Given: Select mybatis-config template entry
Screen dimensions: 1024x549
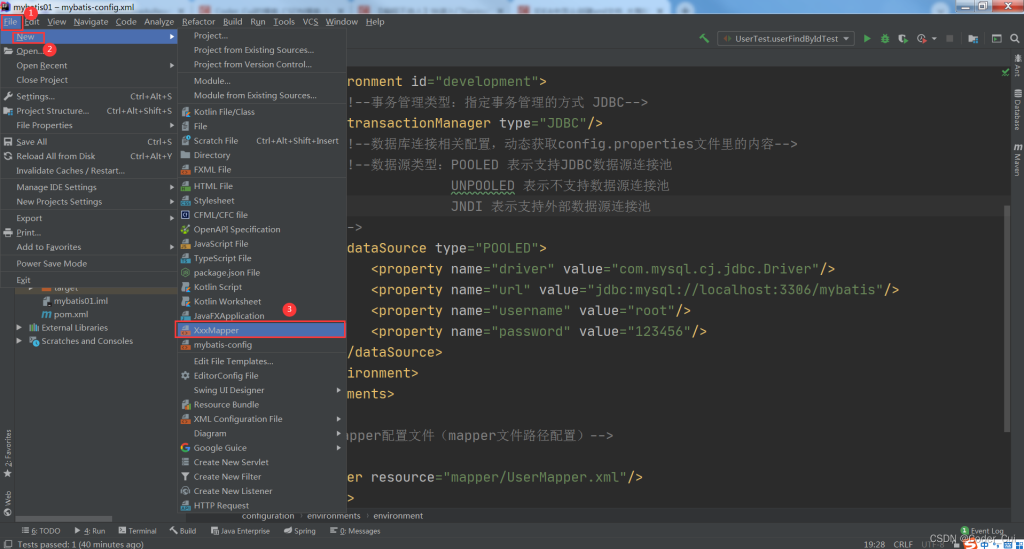Looking at the screenshot, I should [261, 345].
